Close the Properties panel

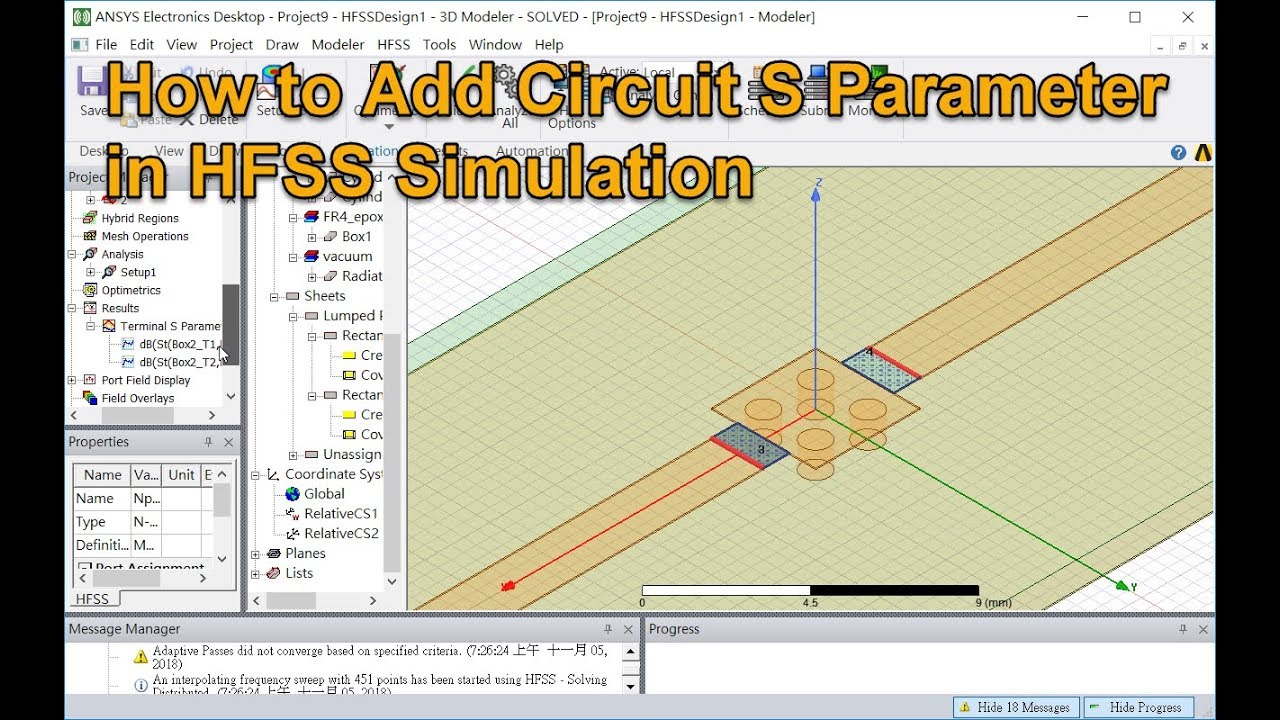point(229,442)
